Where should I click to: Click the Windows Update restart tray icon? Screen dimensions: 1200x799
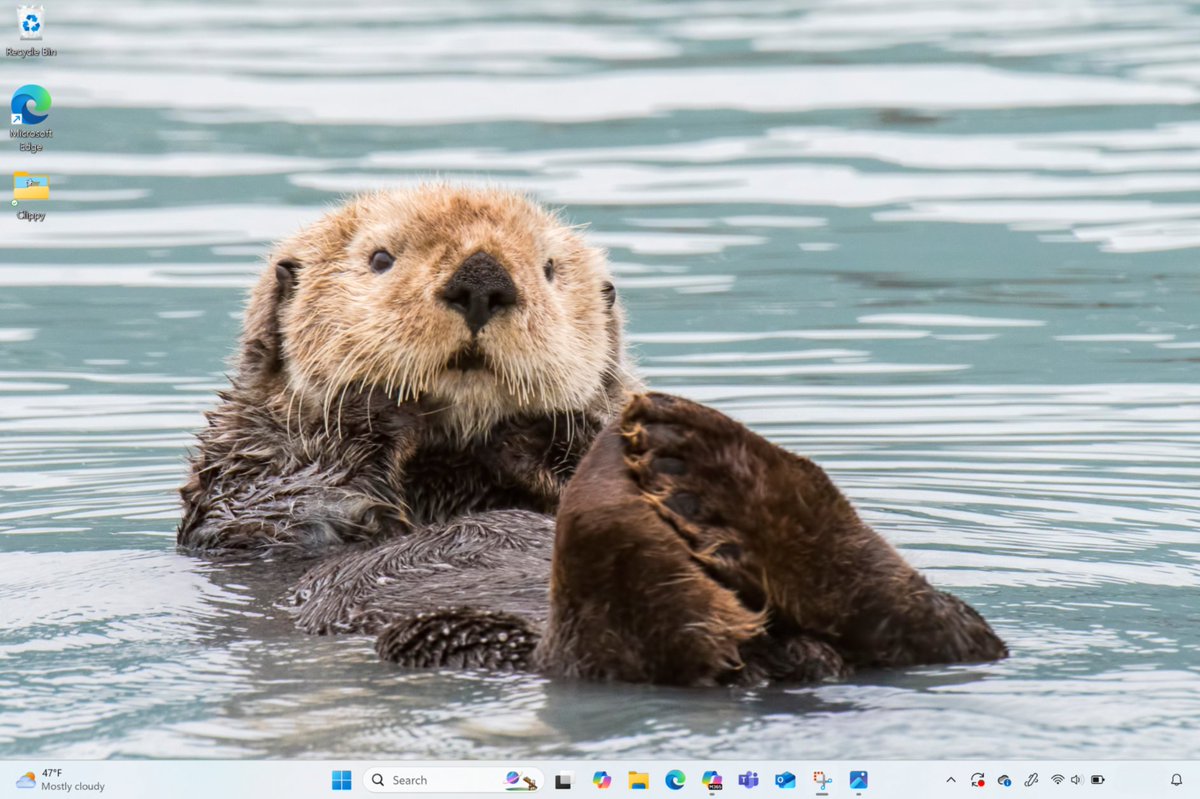point(977,780)
